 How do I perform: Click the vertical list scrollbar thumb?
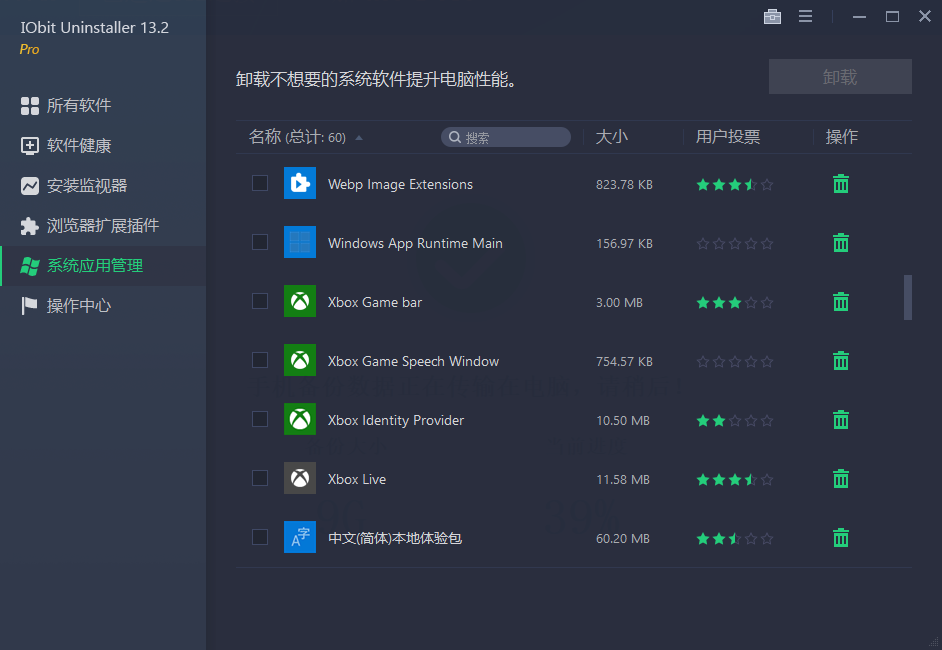(908, 297)
